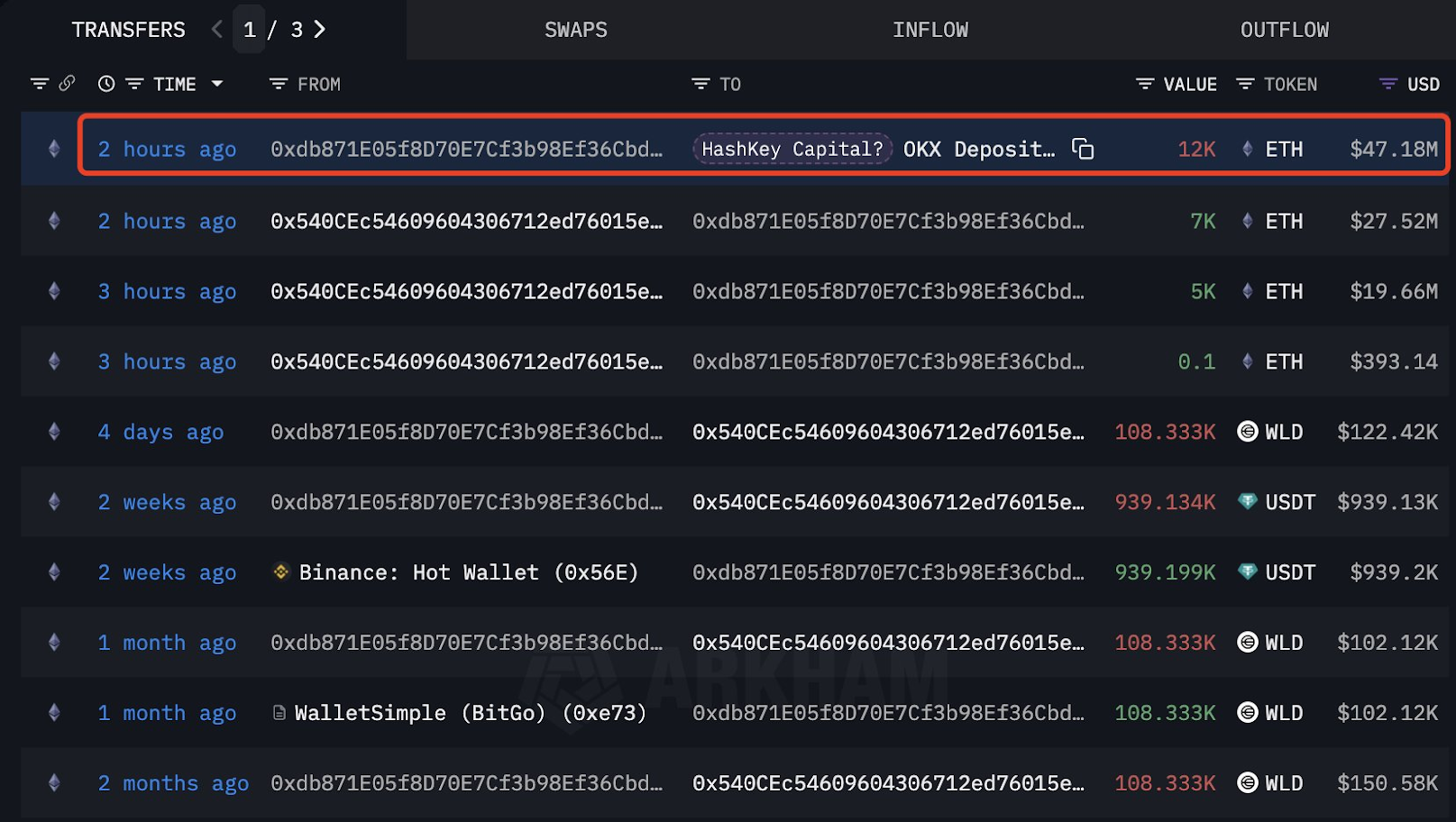This screenshot has width=1456, height=822.
Task: Click Binance hot wallet logo icon
Action: tap(281, 572)
